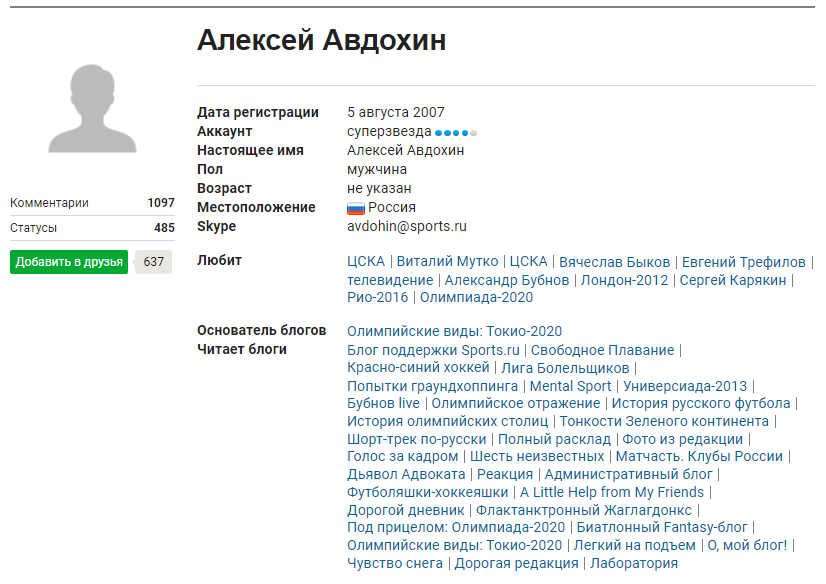Click the Добавить в друзья button
This screenshot has height=584, width=826.
[69, 262]
